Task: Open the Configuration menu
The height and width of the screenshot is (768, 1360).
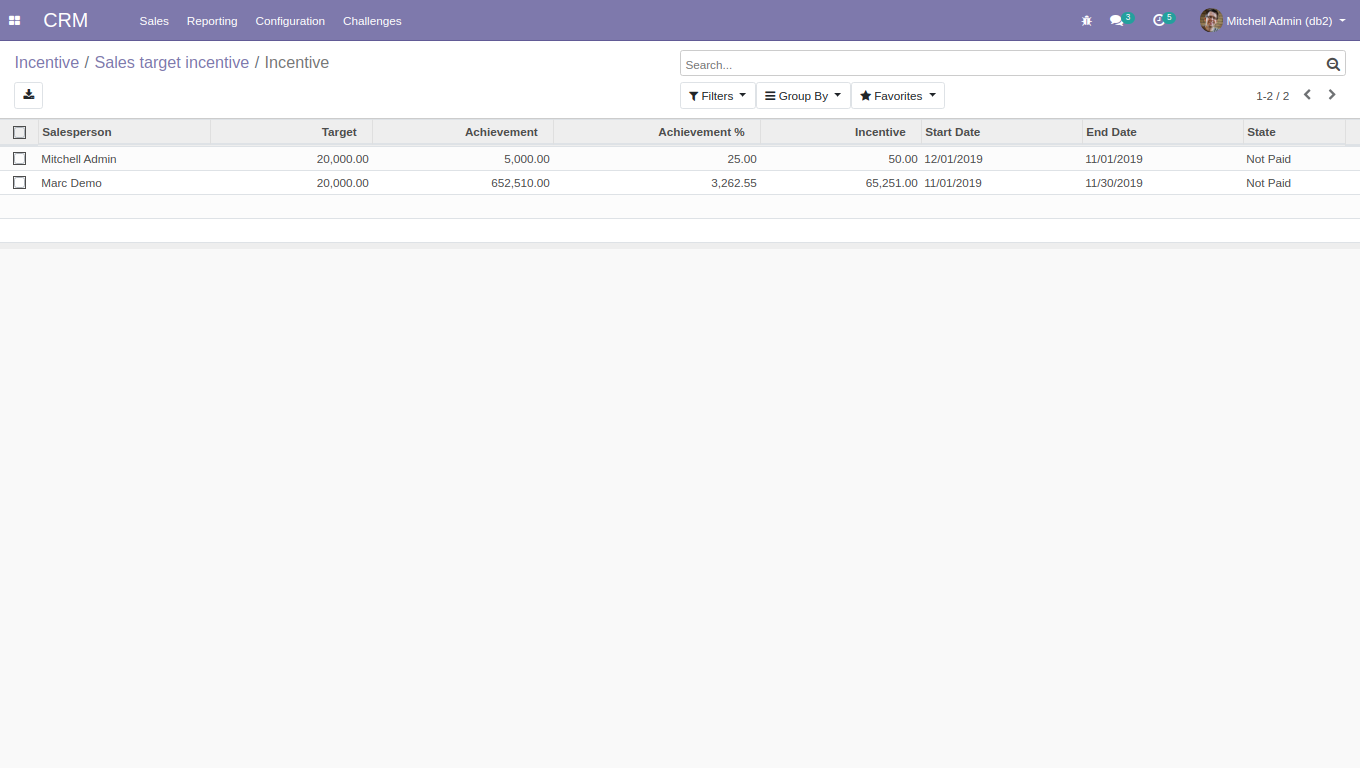Action: pyautogui.click(x=290, y=21)
